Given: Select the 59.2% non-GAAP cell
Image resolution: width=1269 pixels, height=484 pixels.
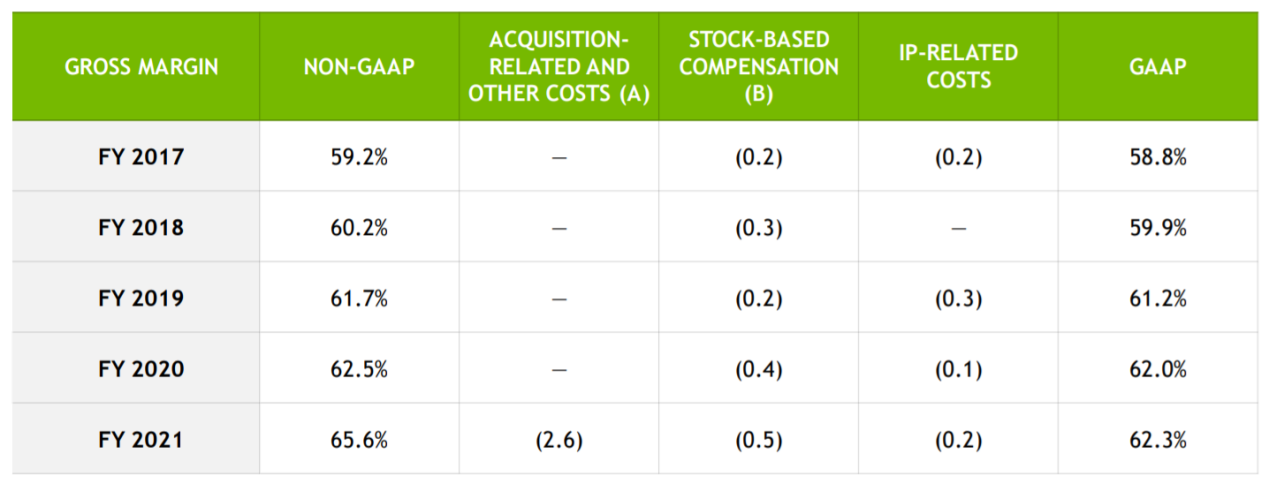Looking at the screenshot, I should point(359,157).
